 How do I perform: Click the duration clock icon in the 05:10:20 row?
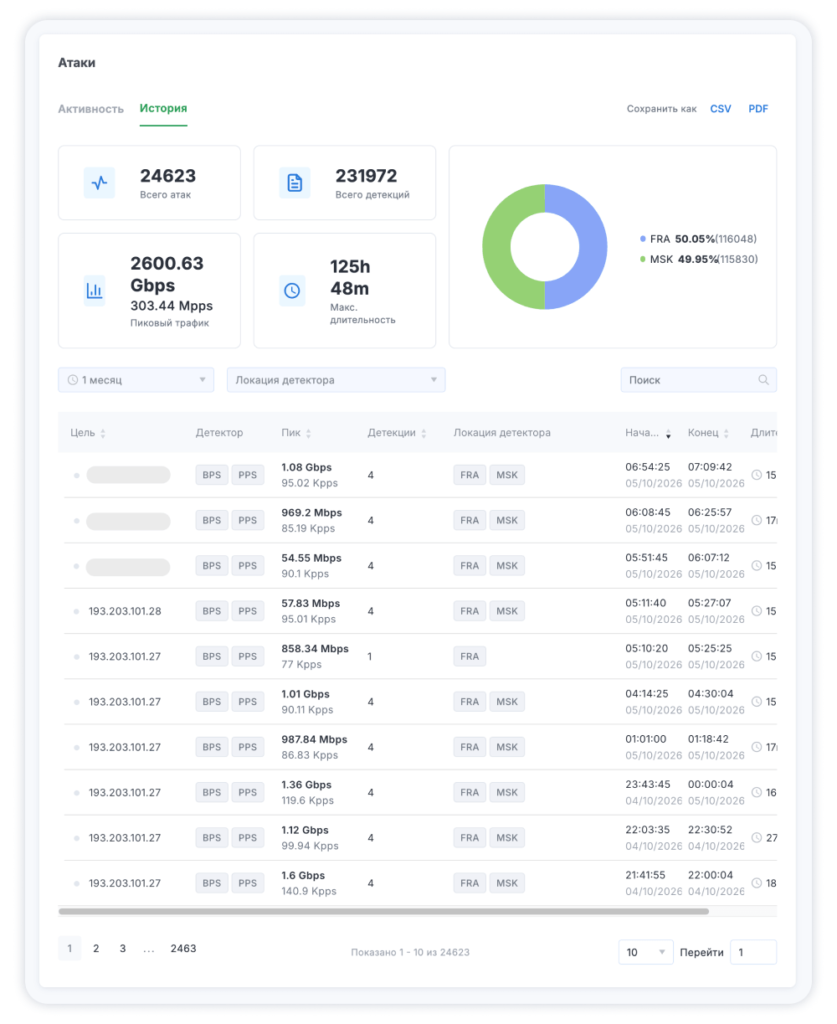click(x=756, y=656)
